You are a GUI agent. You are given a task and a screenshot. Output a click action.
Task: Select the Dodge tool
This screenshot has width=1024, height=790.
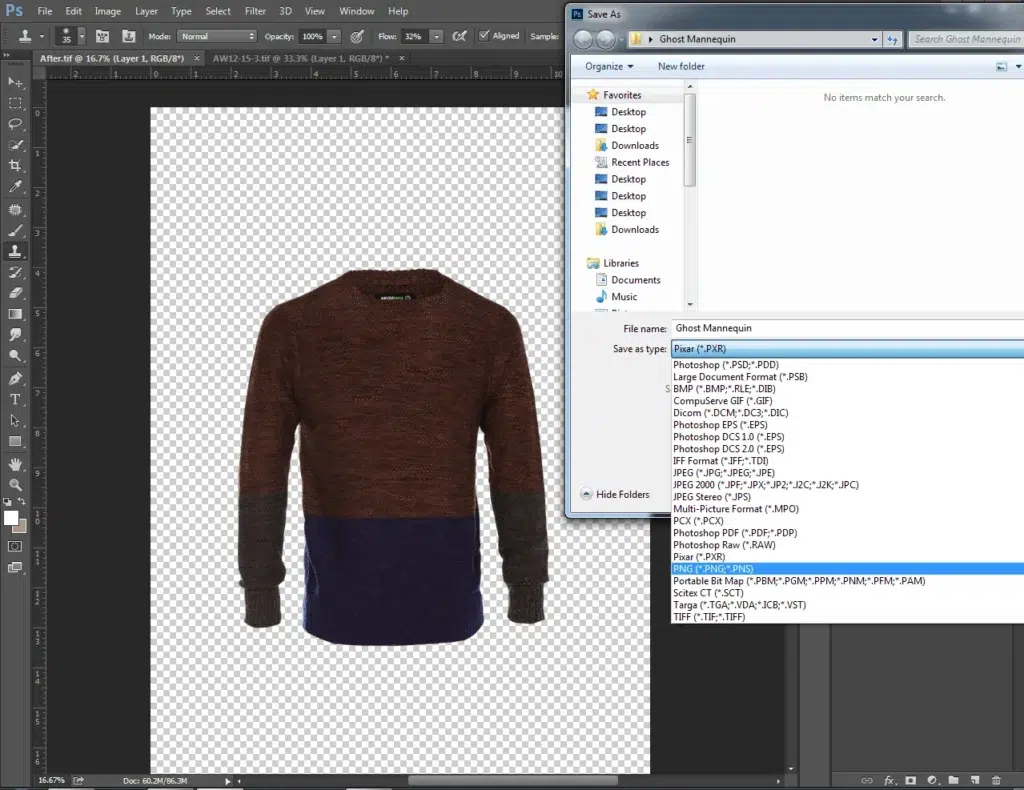pos(15,356)
